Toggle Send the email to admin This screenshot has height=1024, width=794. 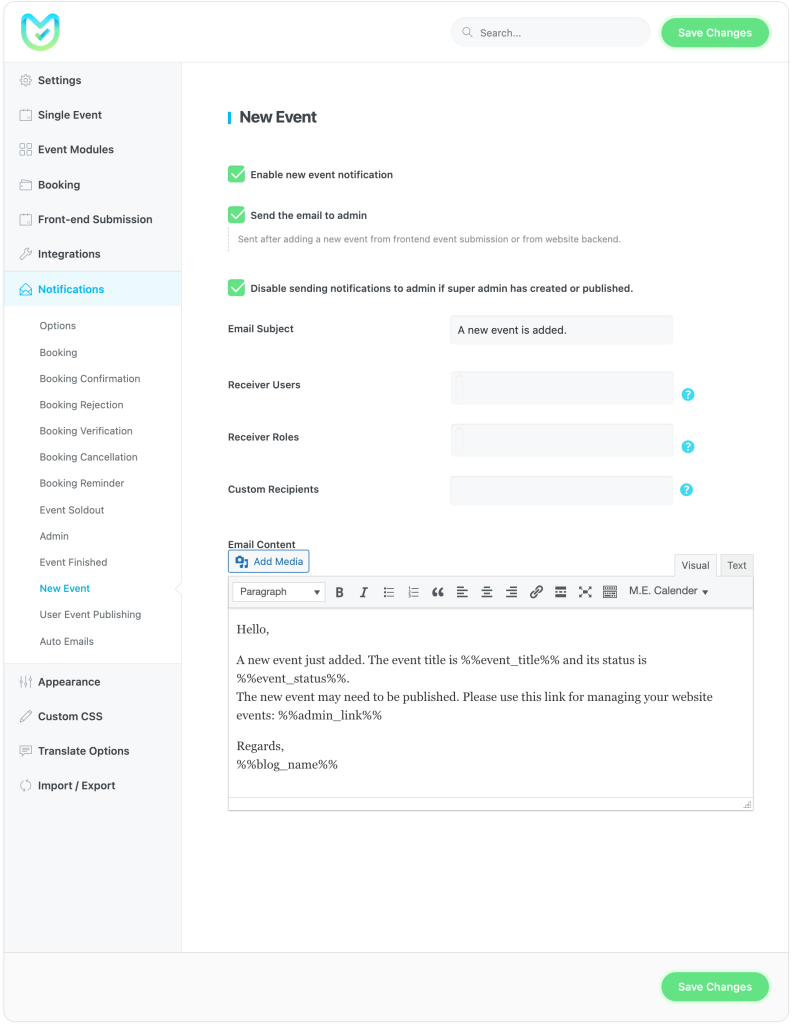point(237,215)
